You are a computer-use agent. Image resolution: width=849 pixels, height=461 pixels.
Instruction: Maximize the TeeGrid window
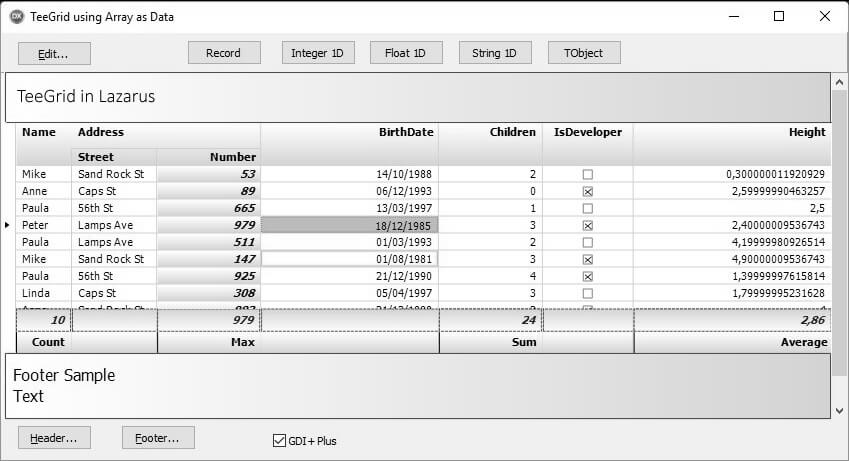tap(779, 16)
